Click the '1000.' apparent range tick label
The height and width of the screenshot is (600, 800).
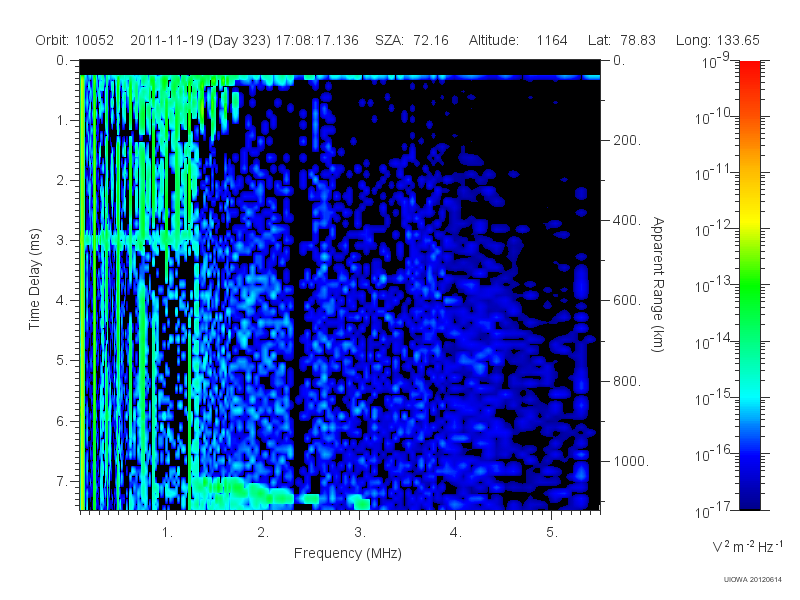coord(631,461)
